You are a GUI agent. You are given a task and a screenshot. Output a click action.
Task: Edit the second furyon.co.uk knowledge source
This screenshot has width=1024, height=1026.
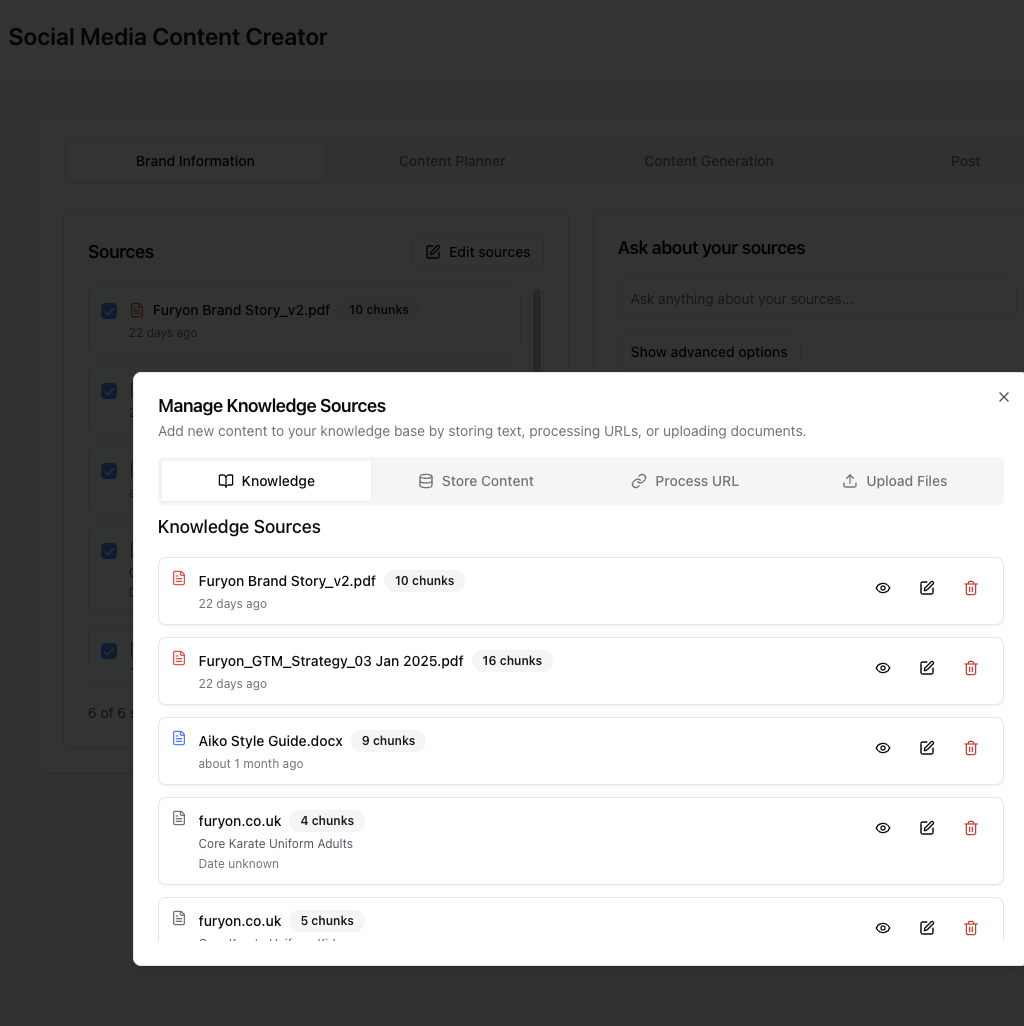(926, 928)
